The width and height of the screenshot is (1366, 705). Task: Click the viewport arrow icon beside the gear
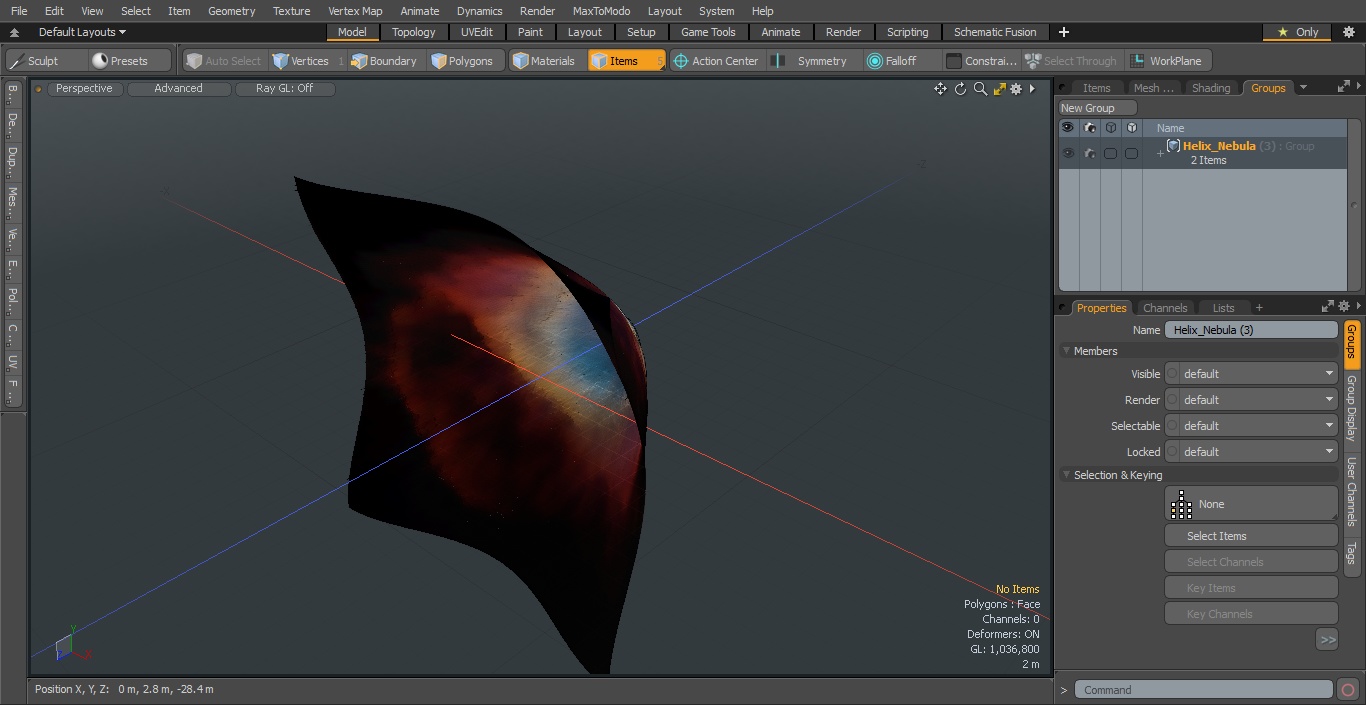click(x=1033, y=89)
